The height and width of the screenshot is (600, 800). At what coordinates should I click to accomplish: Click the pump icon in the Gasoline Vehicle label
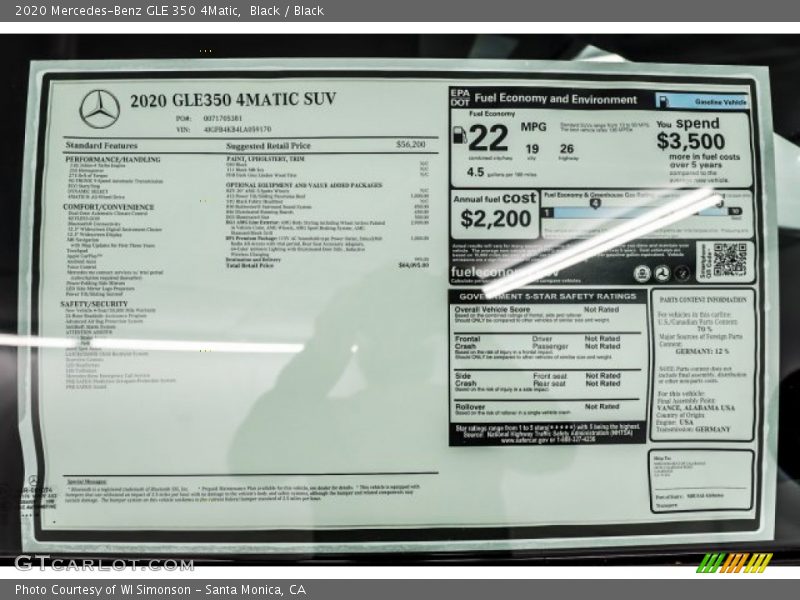[x=663, y=101]
